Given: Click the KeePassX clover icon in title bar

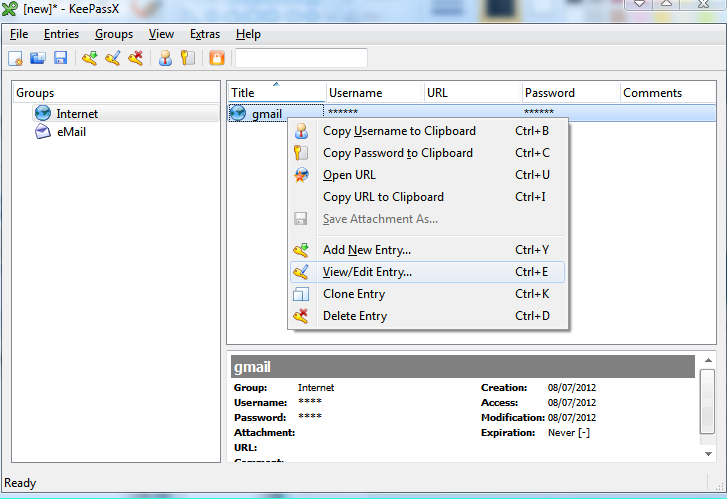Looking at the screenshot, I should (x=10, y=8).
